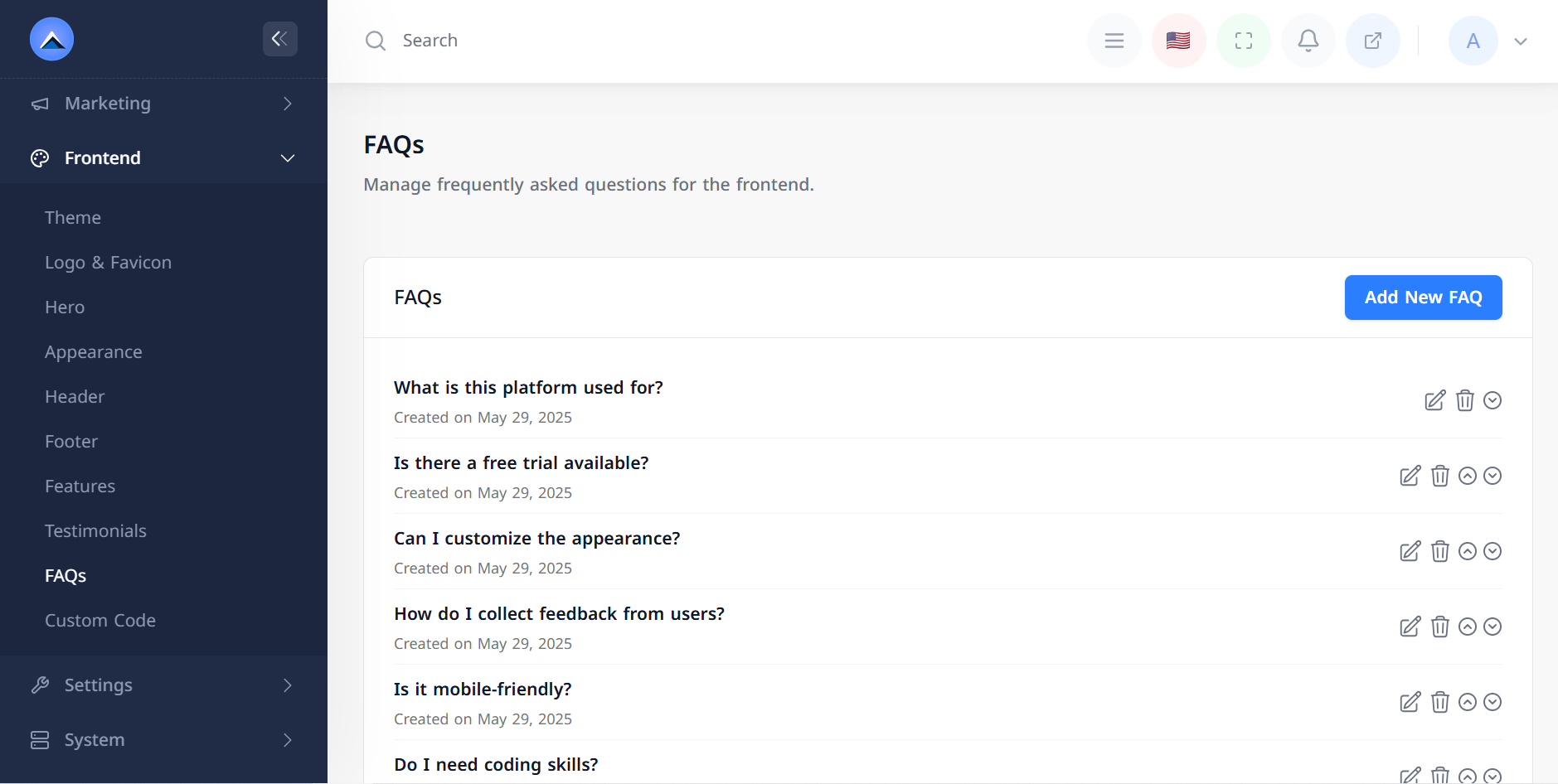
Task: Delete the 'Is there a free trial available?' FAQ
Action: (1439, 477)
